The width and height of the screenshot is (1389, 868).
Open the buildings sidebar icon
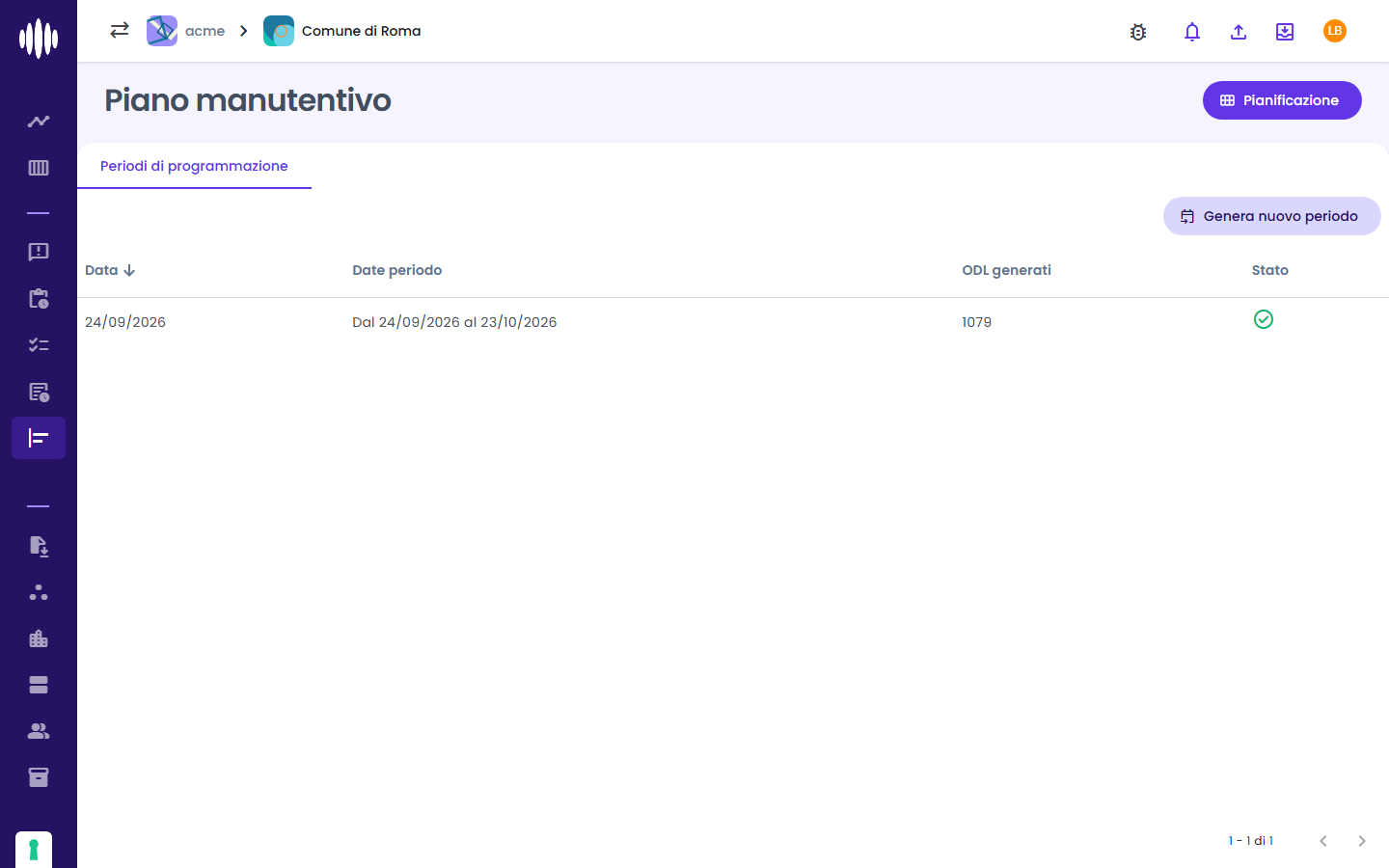(39, 638)
